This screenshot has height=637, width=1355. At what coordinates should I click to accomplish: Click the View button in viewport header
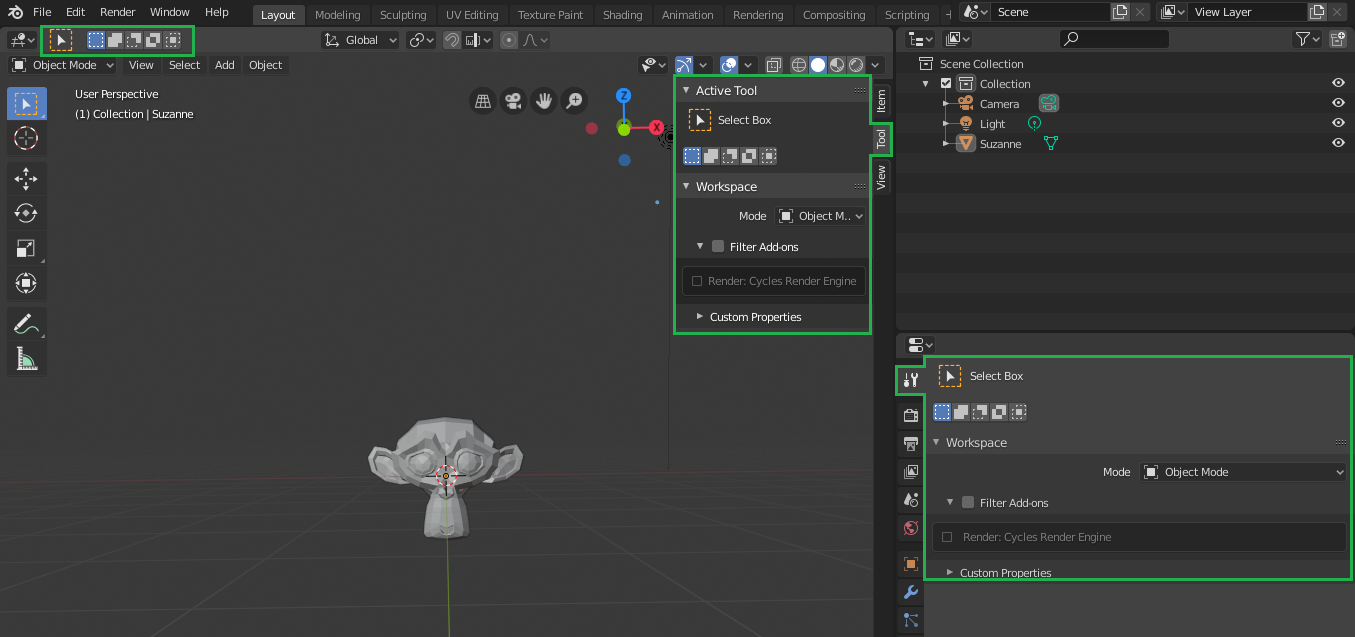[141, 65]
